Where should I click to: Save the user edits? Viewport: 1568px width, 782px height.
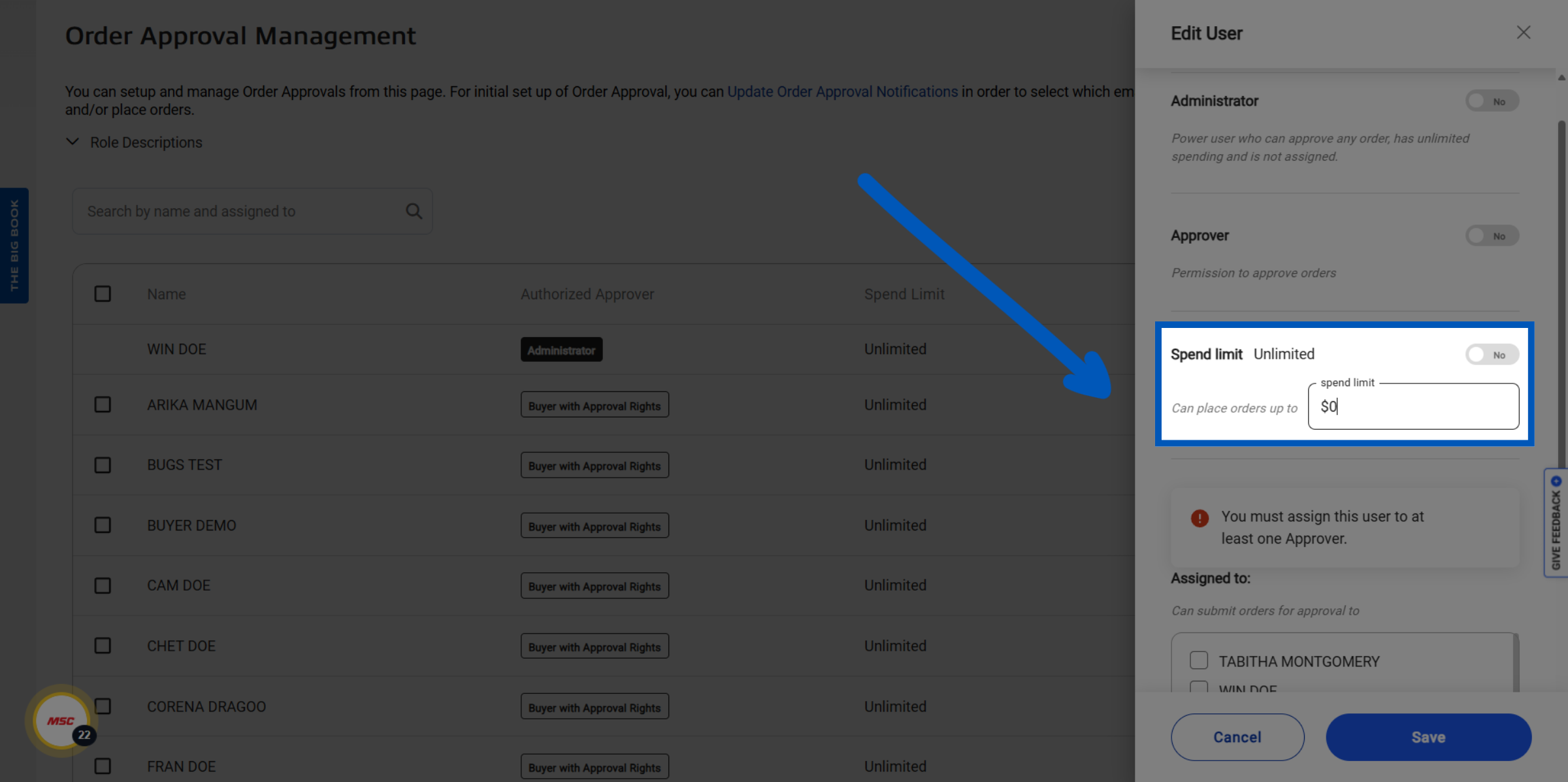[1428, 737]
